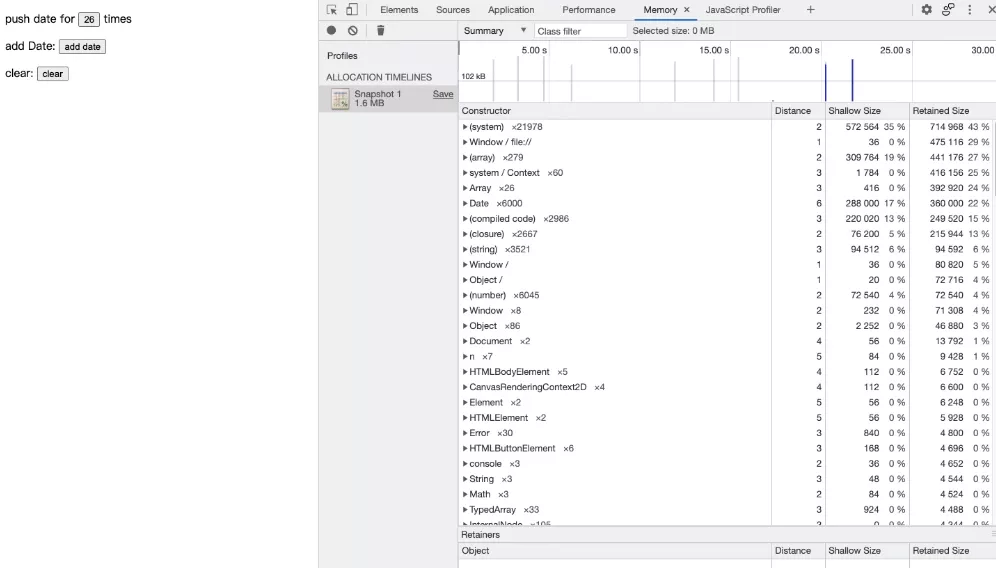
Task: Close the Memory tab with x
Action: pyautogui.click(x=687, y=10)
